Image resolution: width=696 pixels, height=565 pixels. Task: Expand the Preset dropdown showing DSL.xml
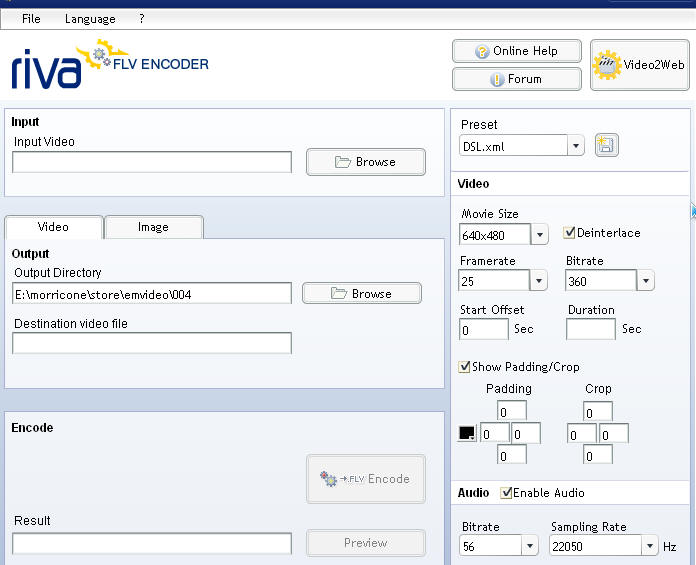coord(576,146)
